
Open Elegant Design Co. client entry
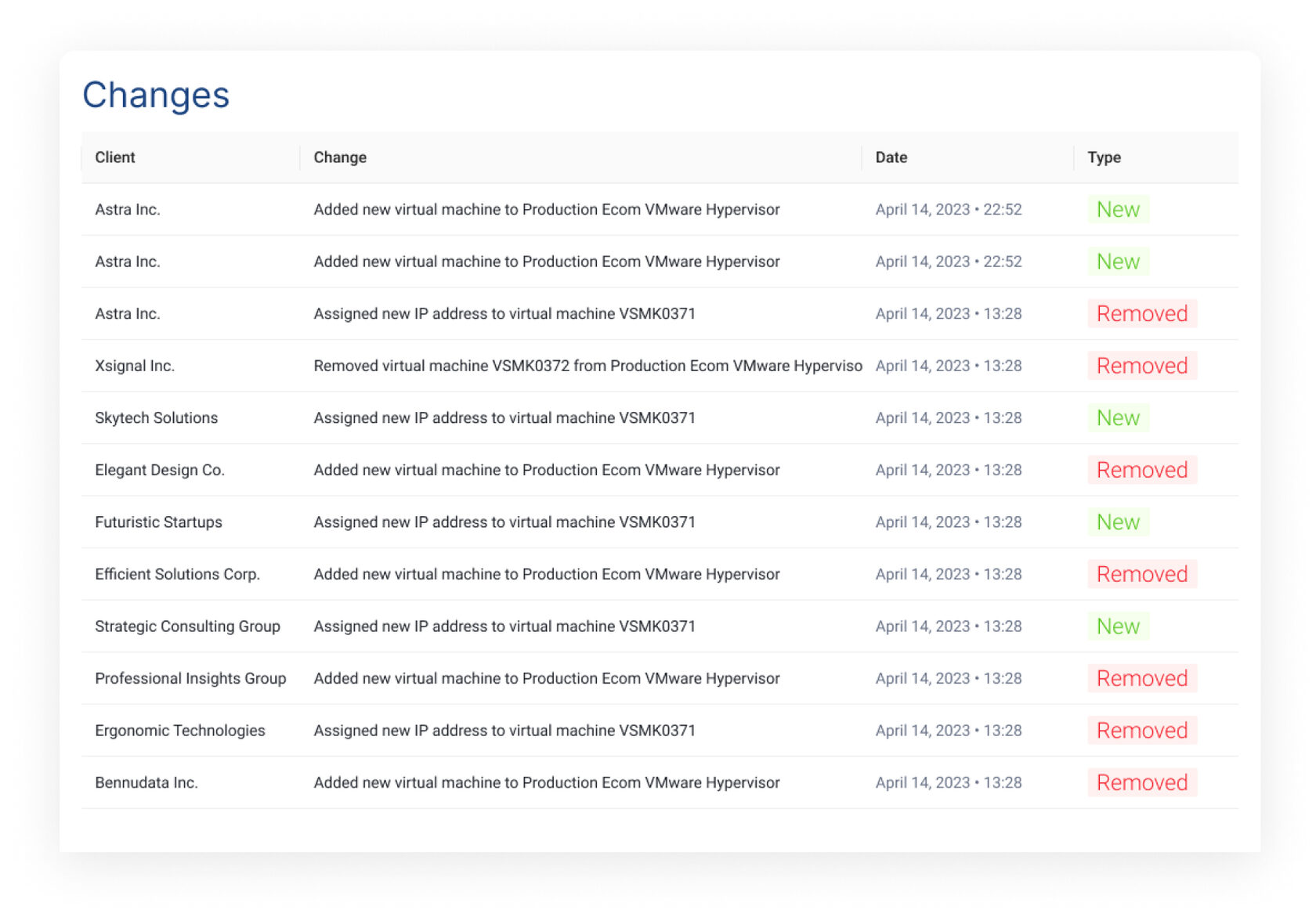point(160,470)
